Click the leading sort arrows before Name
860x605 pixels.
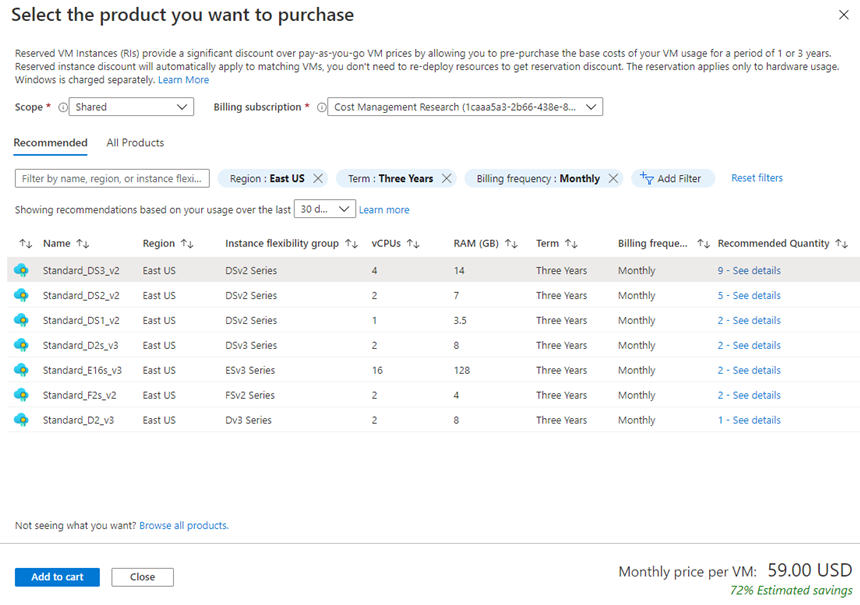point(26,244)
